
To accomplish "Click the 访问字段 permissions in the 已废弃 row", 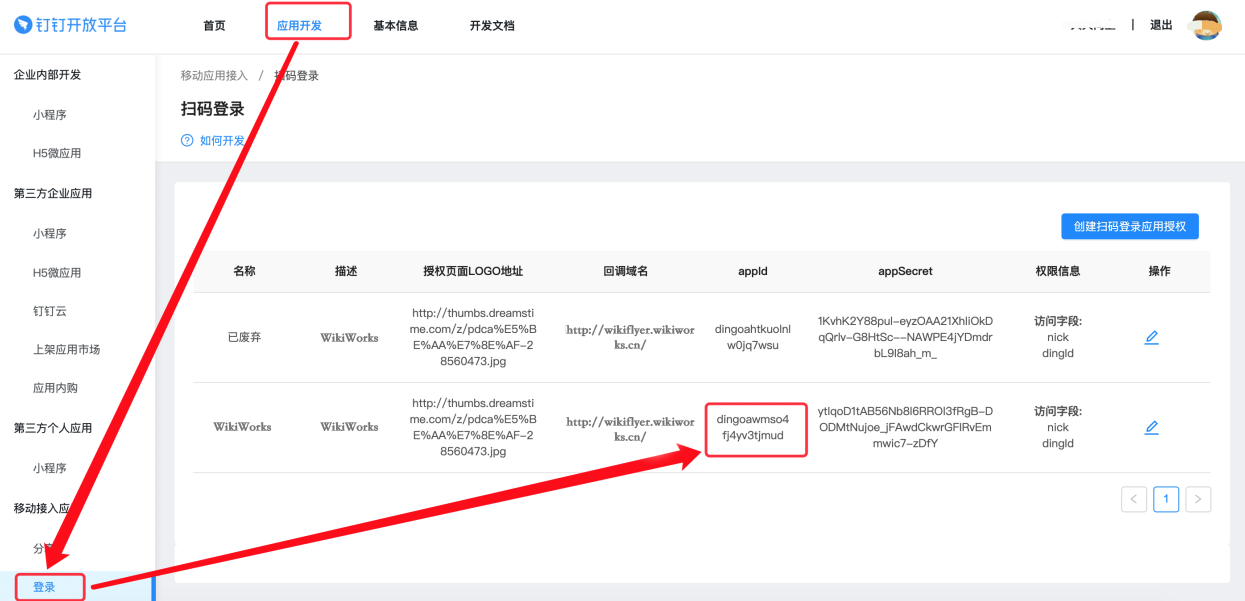I will tap(1058, 337).
